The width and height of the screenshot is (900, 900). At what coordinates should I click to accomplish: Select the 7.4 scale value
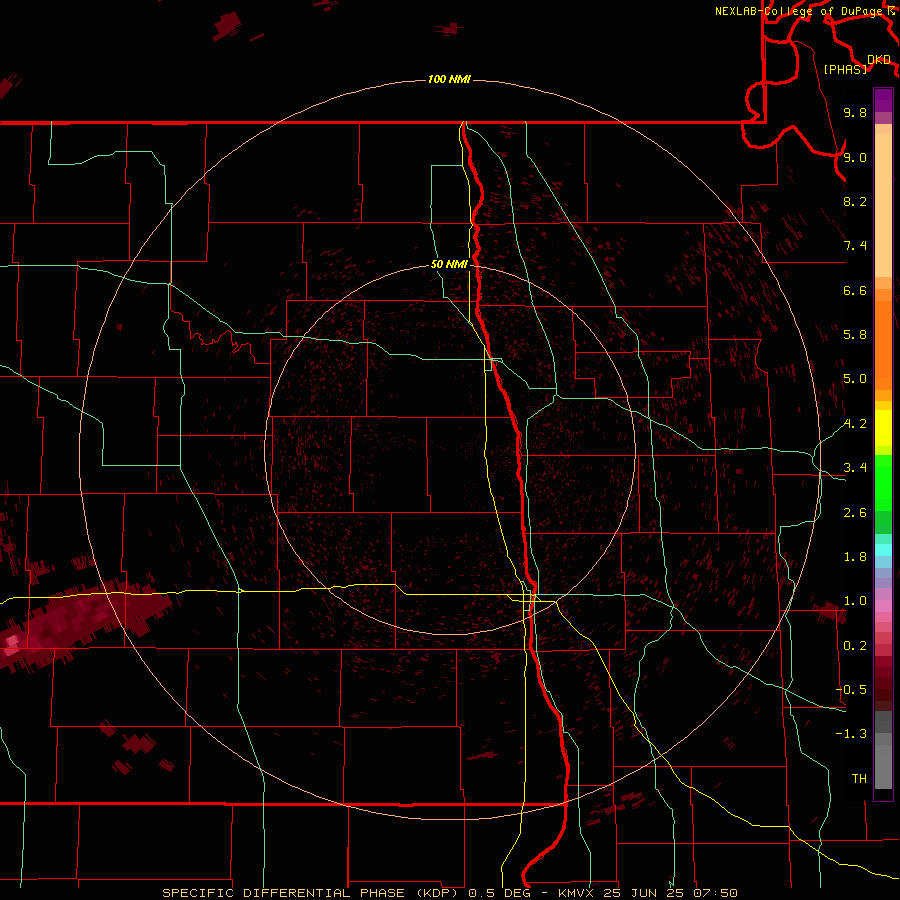855,246
